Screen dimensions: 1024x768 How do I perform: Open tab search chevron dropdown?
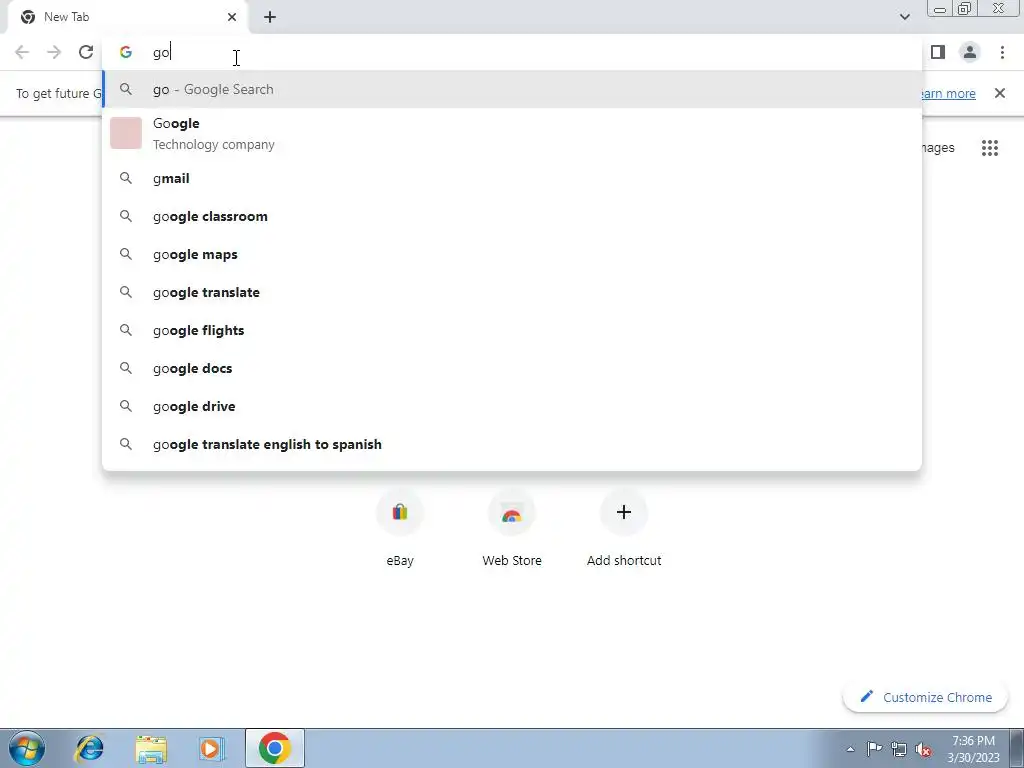(x=904, y=17)
